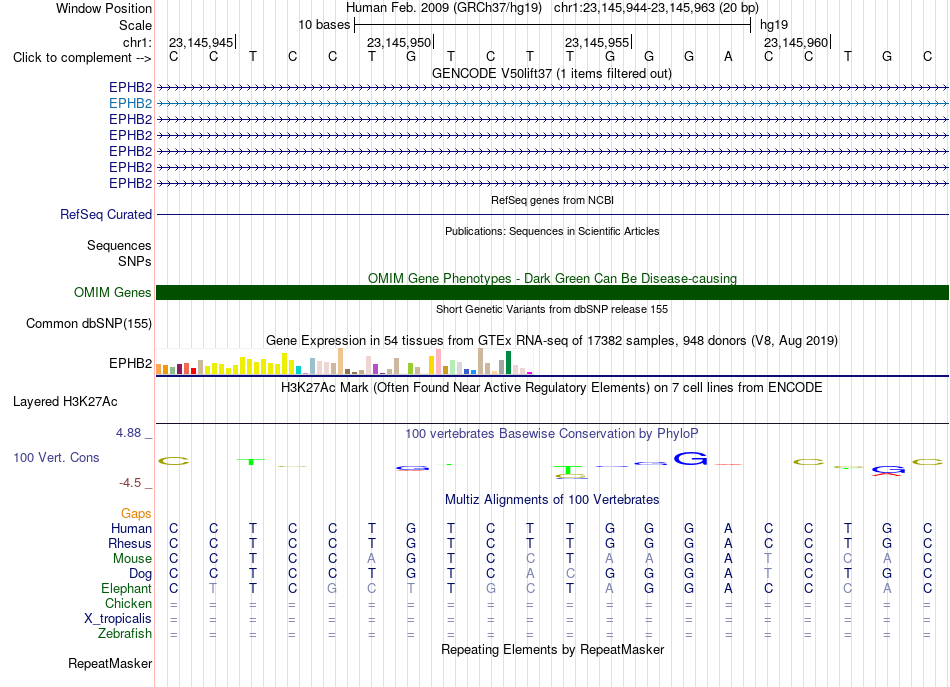The width and height of the screenshot is (950, 687).
Task: Select the Mouse species row label
Action: (x=132, y=559)
